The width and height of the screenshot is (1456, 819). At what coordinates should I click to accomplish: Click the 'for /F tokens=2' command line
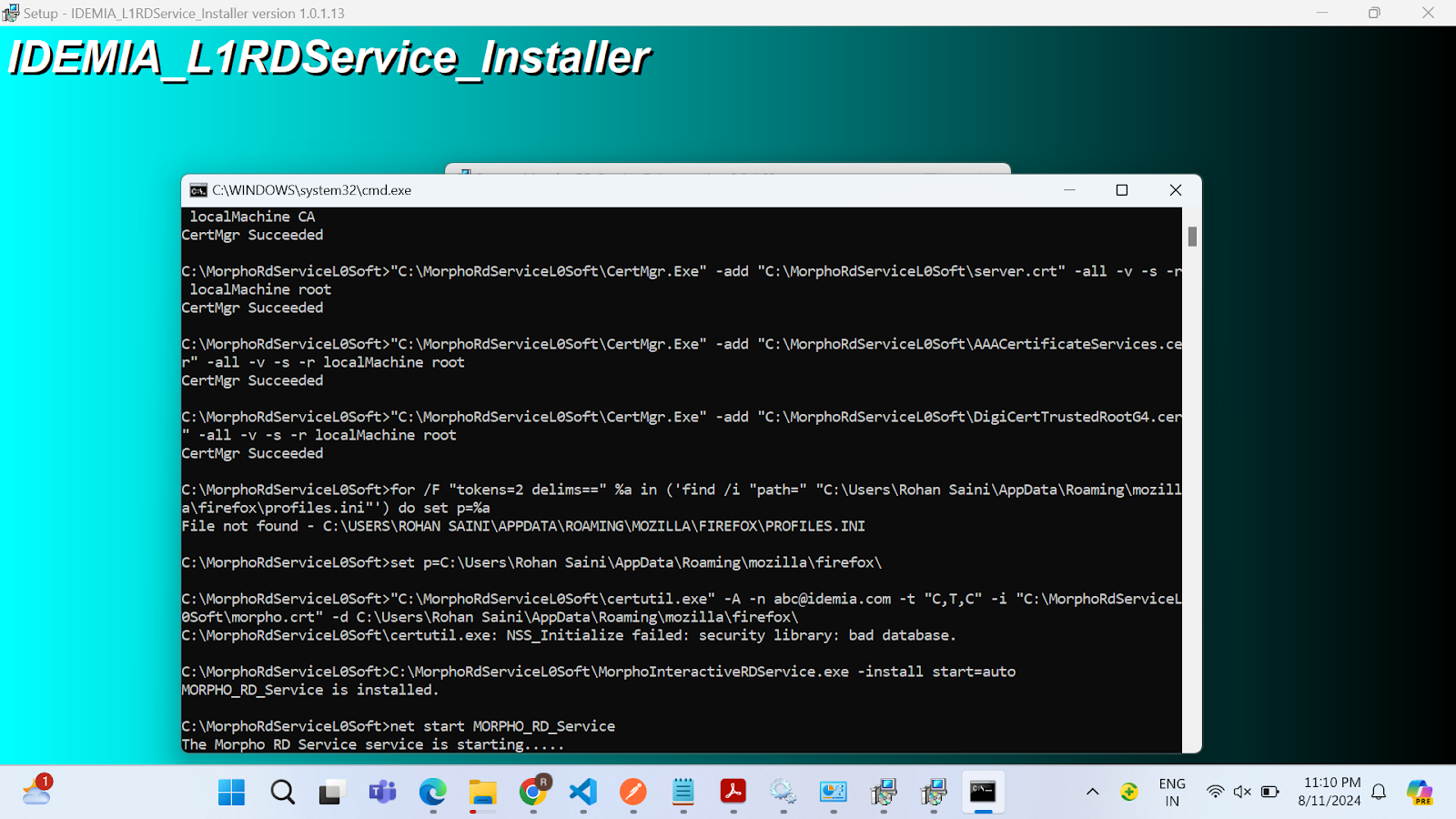(682, 499)
